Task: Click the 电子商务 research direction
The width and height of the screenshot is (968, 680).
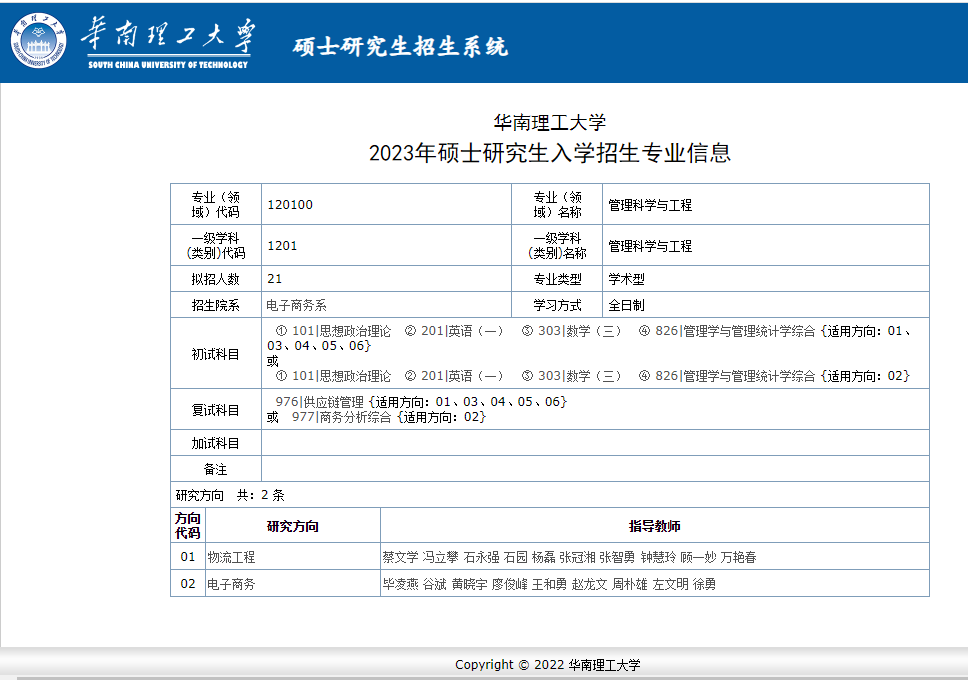Action: pyautogui.click(x=231, y=584)
